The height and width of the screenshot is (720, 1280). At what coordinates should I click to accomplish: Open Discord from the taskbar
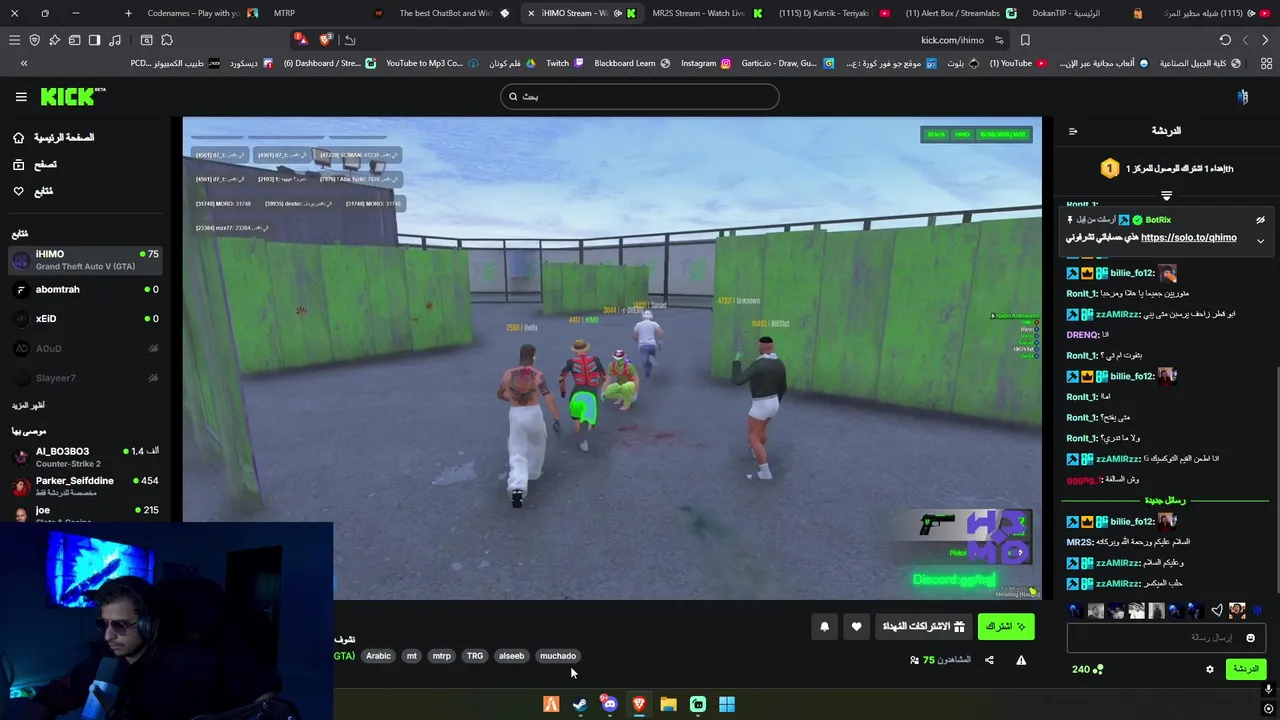pyautogui.click(x=609, y=704)
